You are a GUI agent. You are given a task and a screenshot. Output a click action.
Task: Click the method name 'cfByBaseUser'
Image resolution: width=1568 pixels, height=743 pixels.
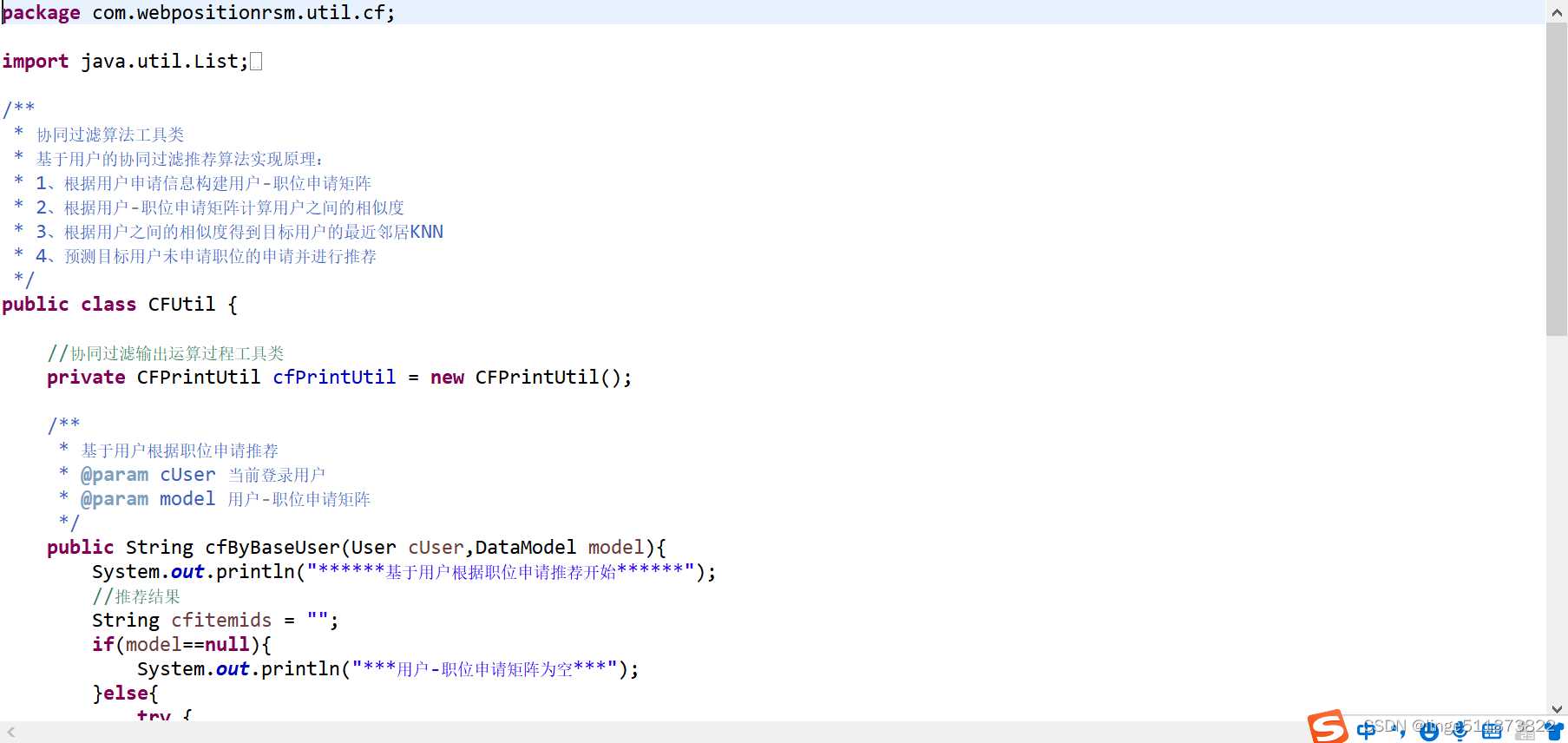(272, 548)
